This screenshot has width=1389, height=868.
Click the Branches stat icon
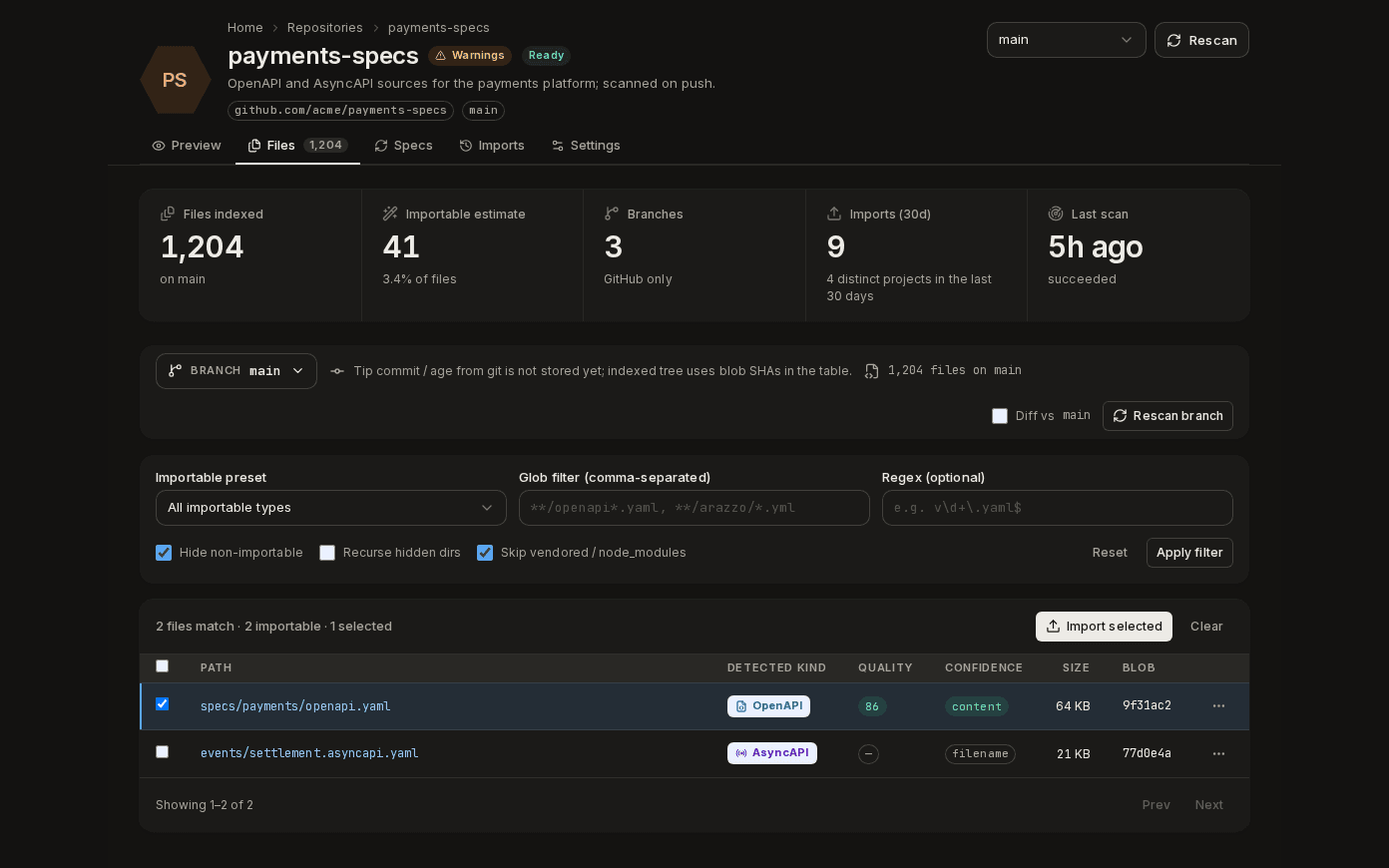pos(612,214)
